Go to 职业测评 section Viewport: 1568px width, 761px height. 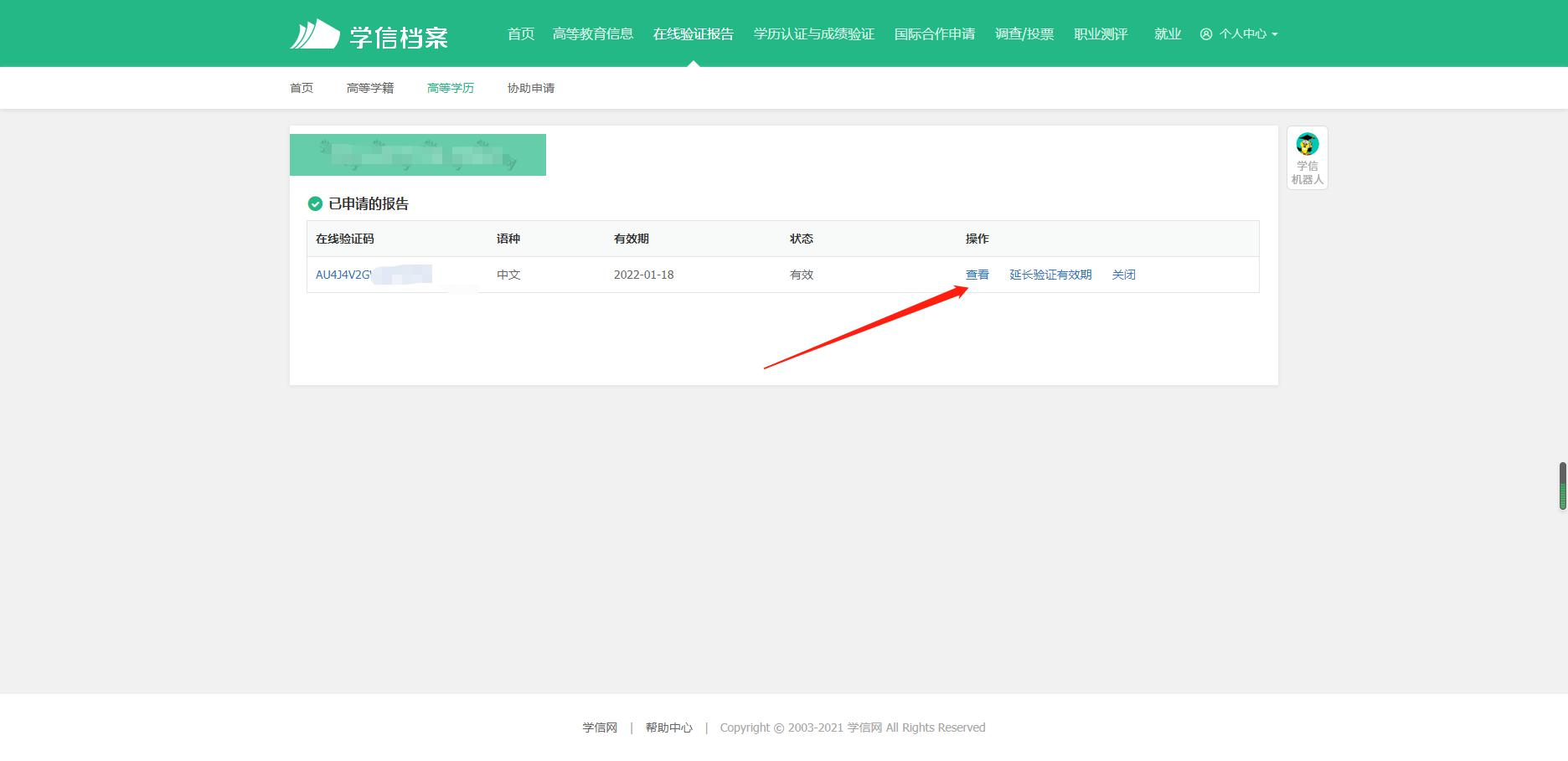pyautogui.click(x=1101, y=34)
